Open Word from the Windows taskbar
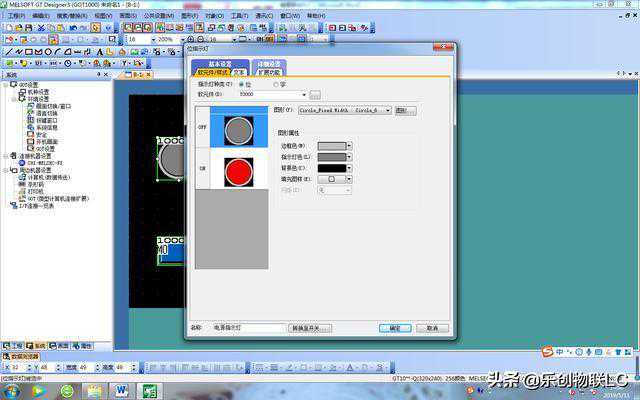This screenshot has height=400, width=640. click(x=122, y=391)
